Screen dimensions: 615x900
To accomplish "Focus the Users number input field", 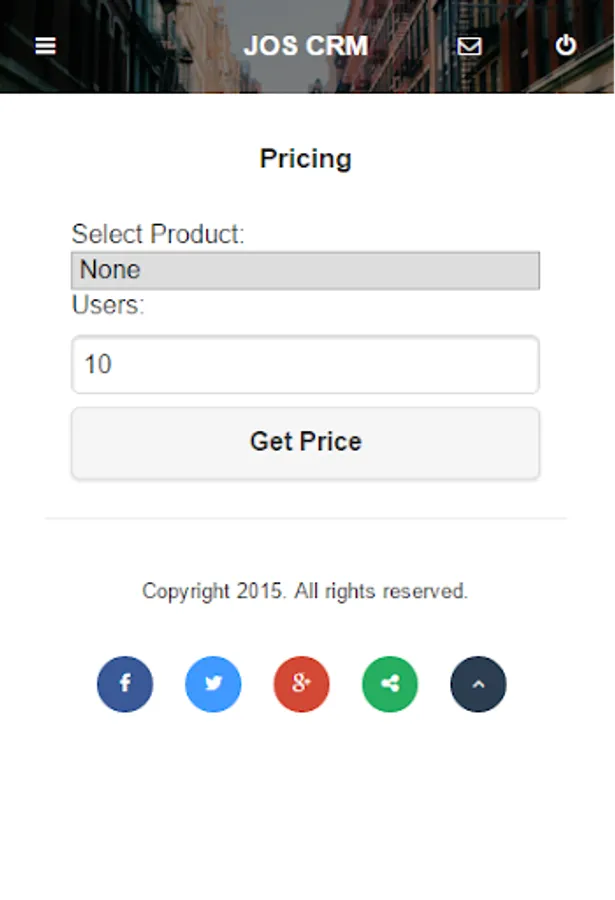I will 305,364.
